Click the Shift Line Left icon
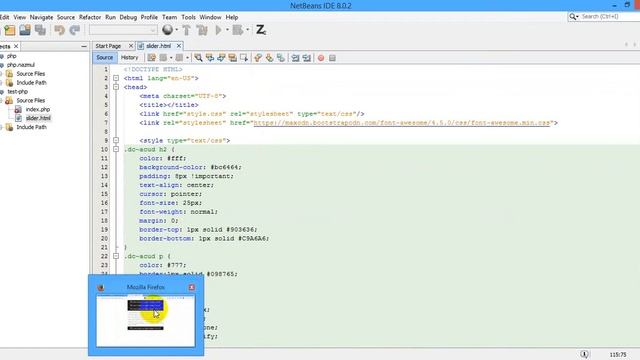The height and width of the screenshot is (360, 640). pos(295,58)
